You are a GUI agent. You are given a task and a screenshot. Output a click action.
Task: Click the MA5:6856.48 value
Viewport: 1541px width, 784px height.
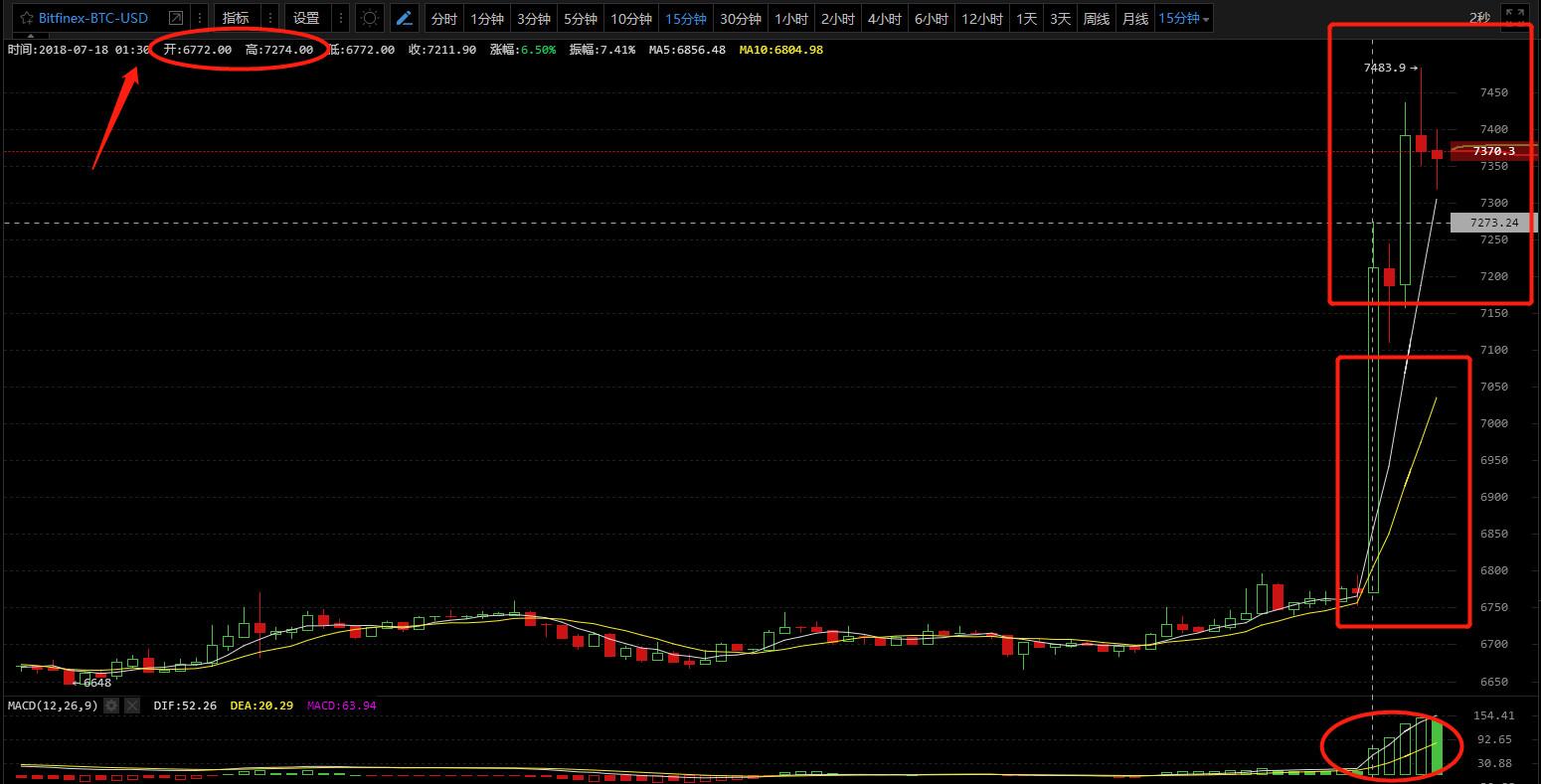coord(686,50)
